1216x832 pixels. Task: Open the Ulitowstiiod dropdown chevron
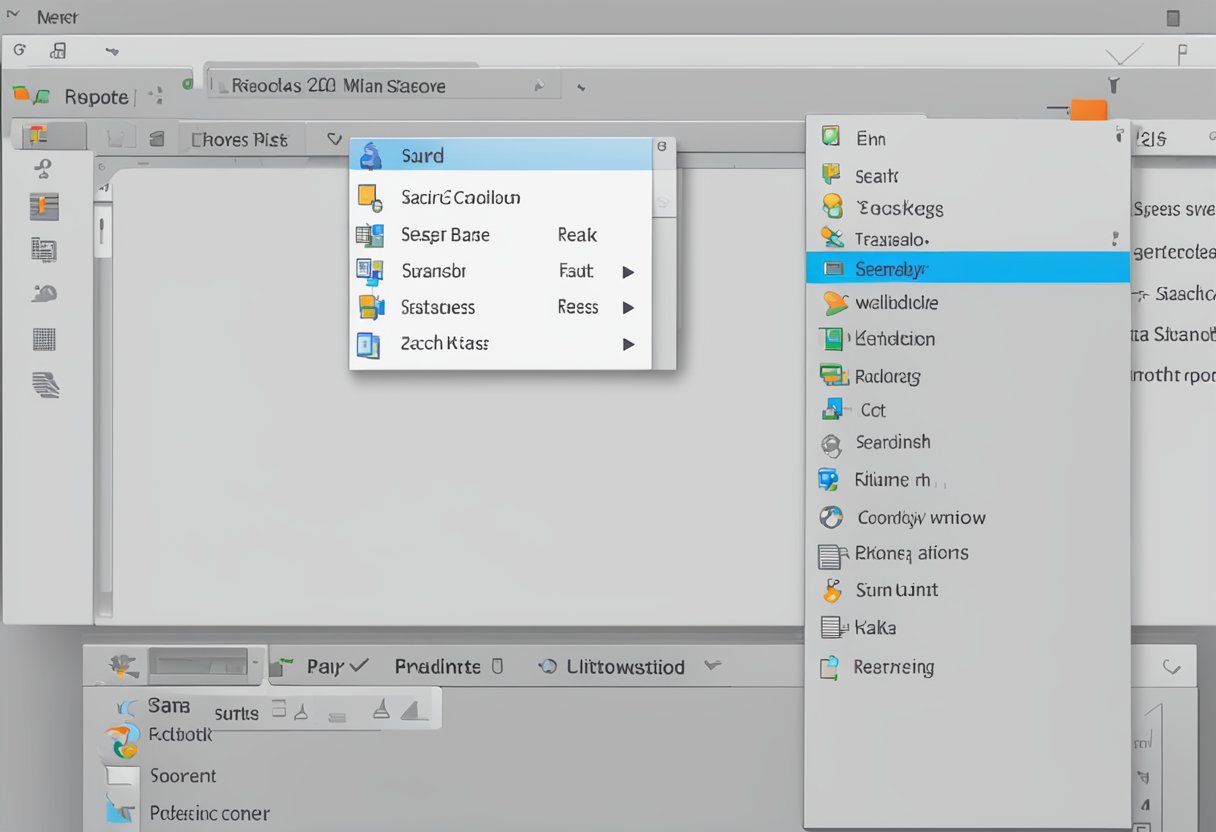point(712,665)
